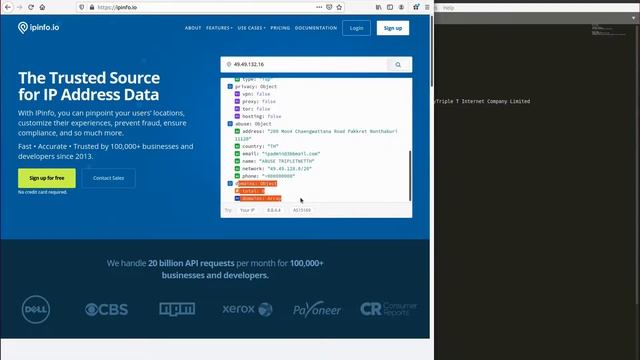Open the About page
The width and height of the screenshot is (640, 360).
pos(193,28)
